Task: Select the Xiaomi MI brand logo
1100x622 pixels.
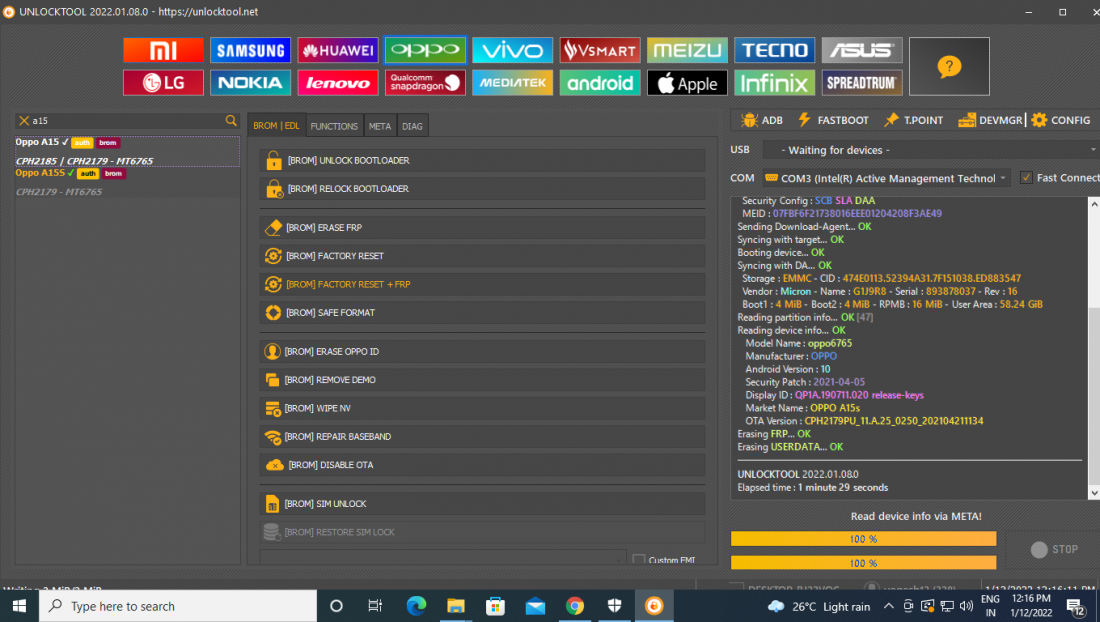Action: coord(163,50)
